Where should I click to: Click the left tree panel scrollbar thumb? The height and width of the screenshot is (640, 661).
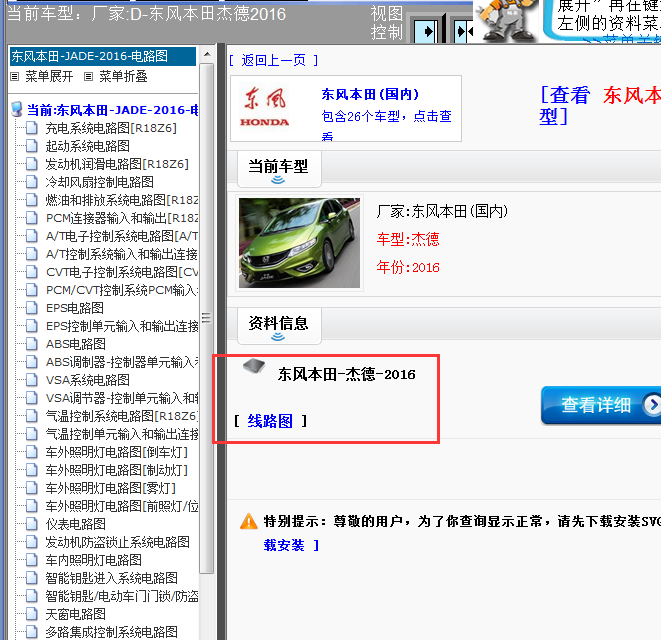pos(207,318)
